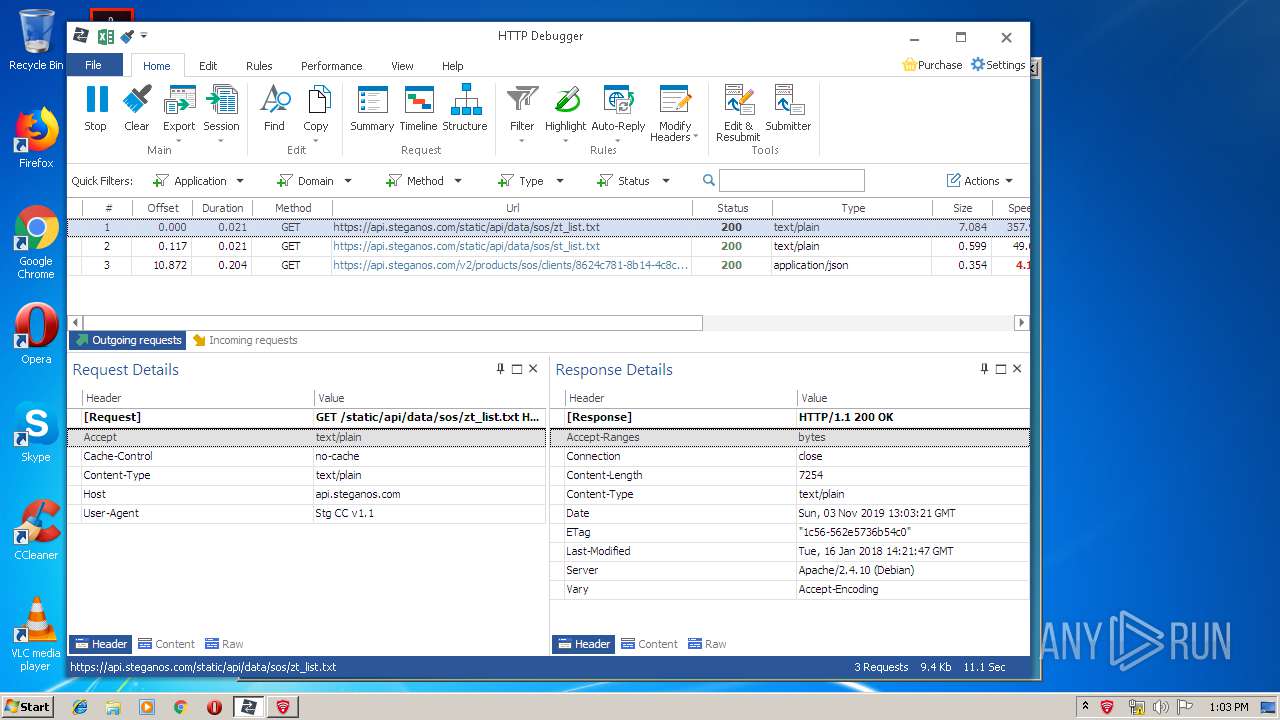This screenshot has width=1280, height=720.
Task: Clear the captured requests list
Action: pyautogui.click(x=137, y=108)
